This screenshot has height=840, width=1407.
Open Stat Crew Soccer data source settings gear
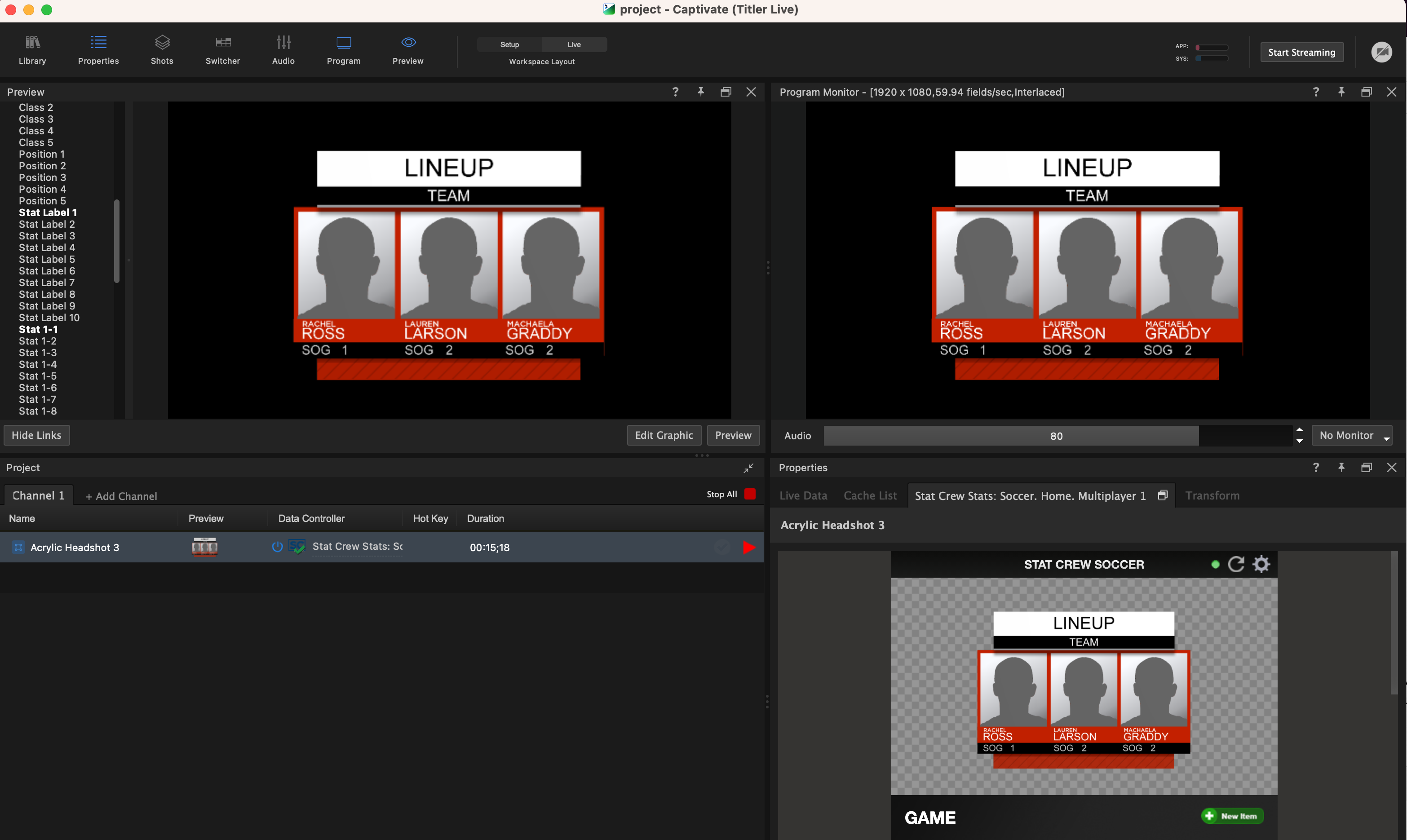point(1262,564)
